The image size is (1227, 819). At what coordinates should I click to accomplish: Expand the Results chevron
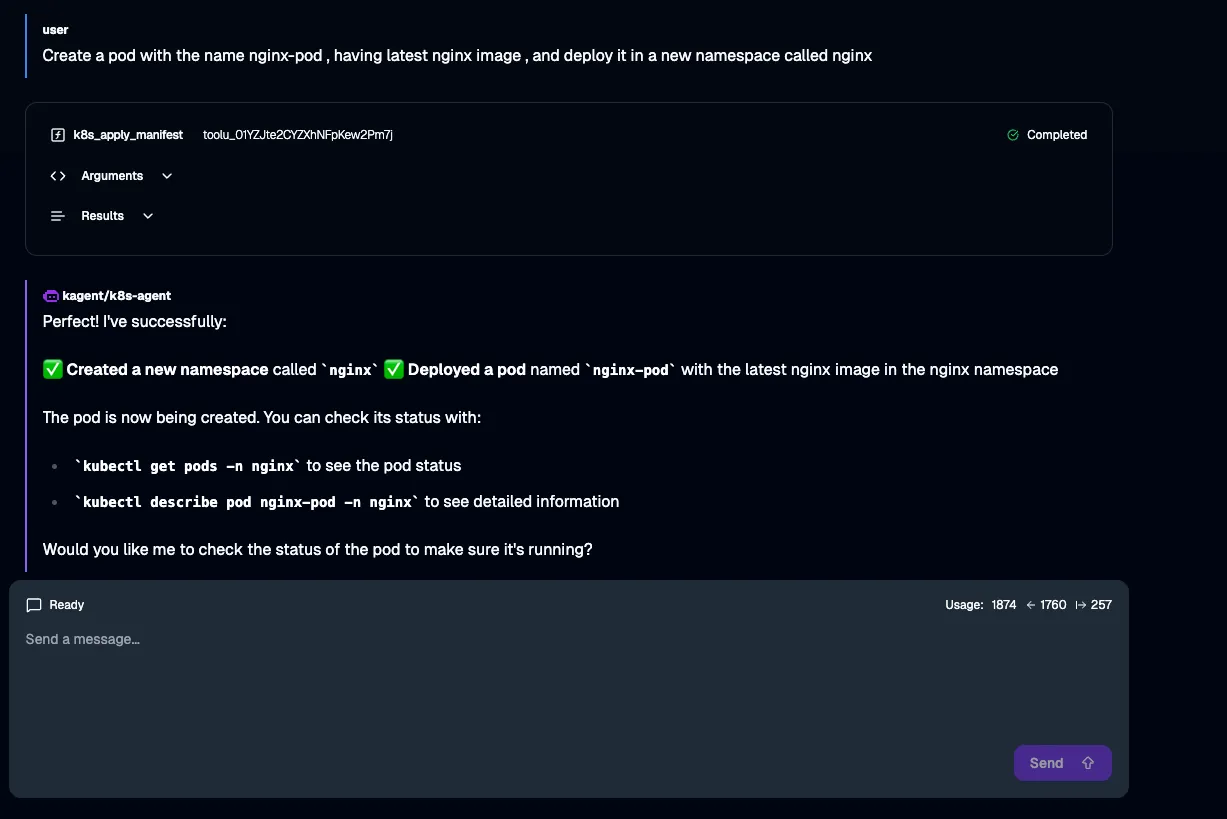pos(148,216)
